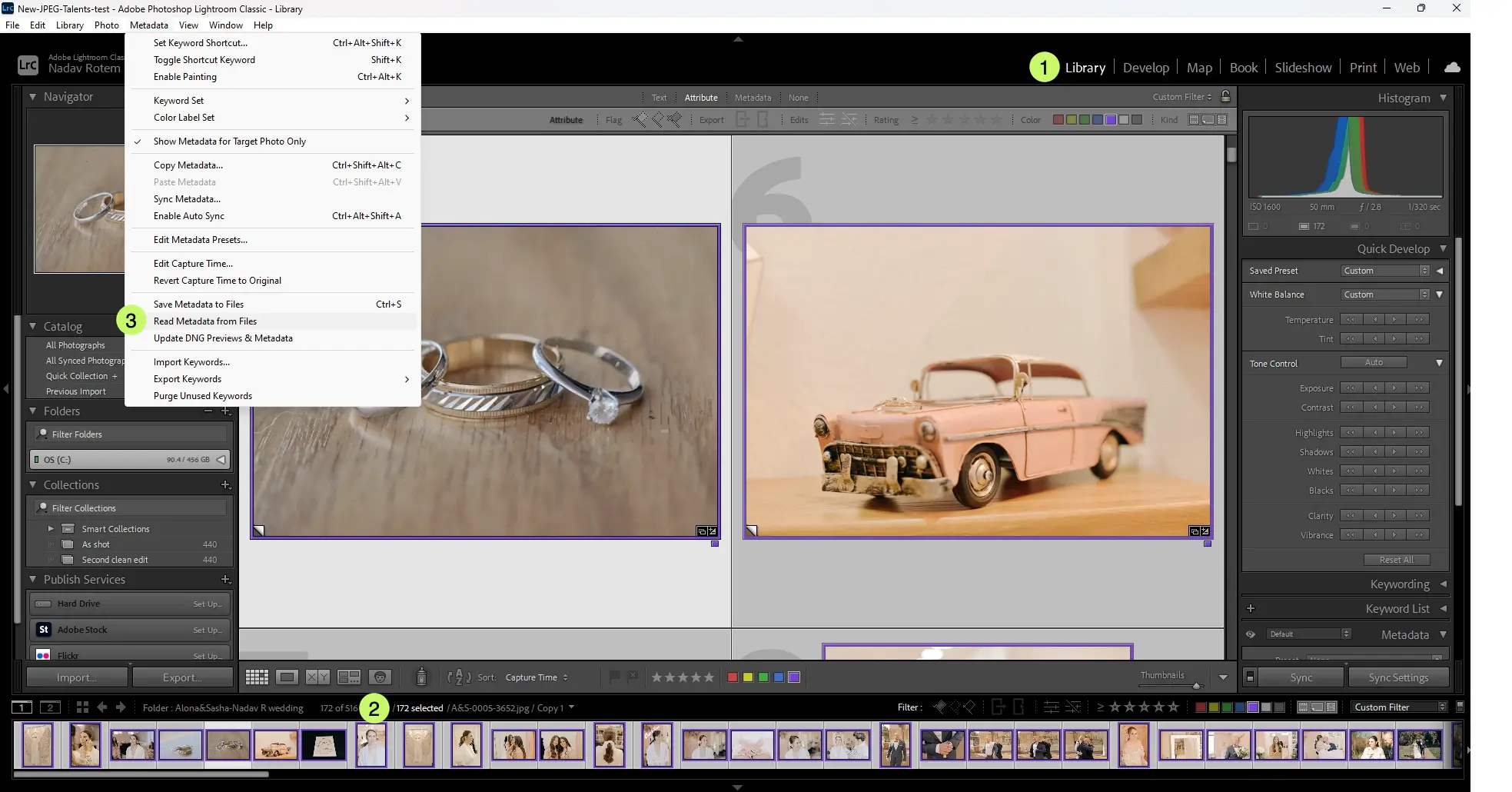Collapse the Catalog panel triangle
Image resolution: width=1512 pixels, height=792 pixels.
[x=32, y=327]
